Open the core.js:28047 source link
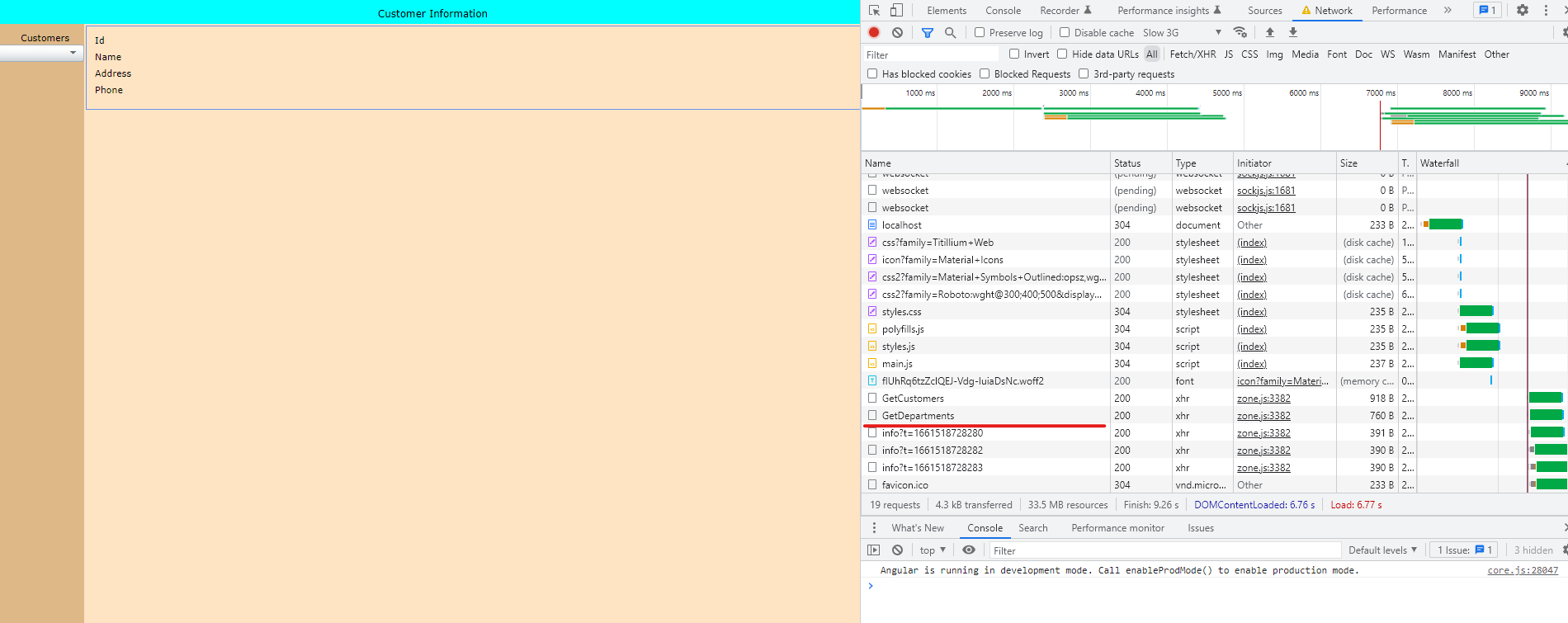 click(x=1522, y=570)
